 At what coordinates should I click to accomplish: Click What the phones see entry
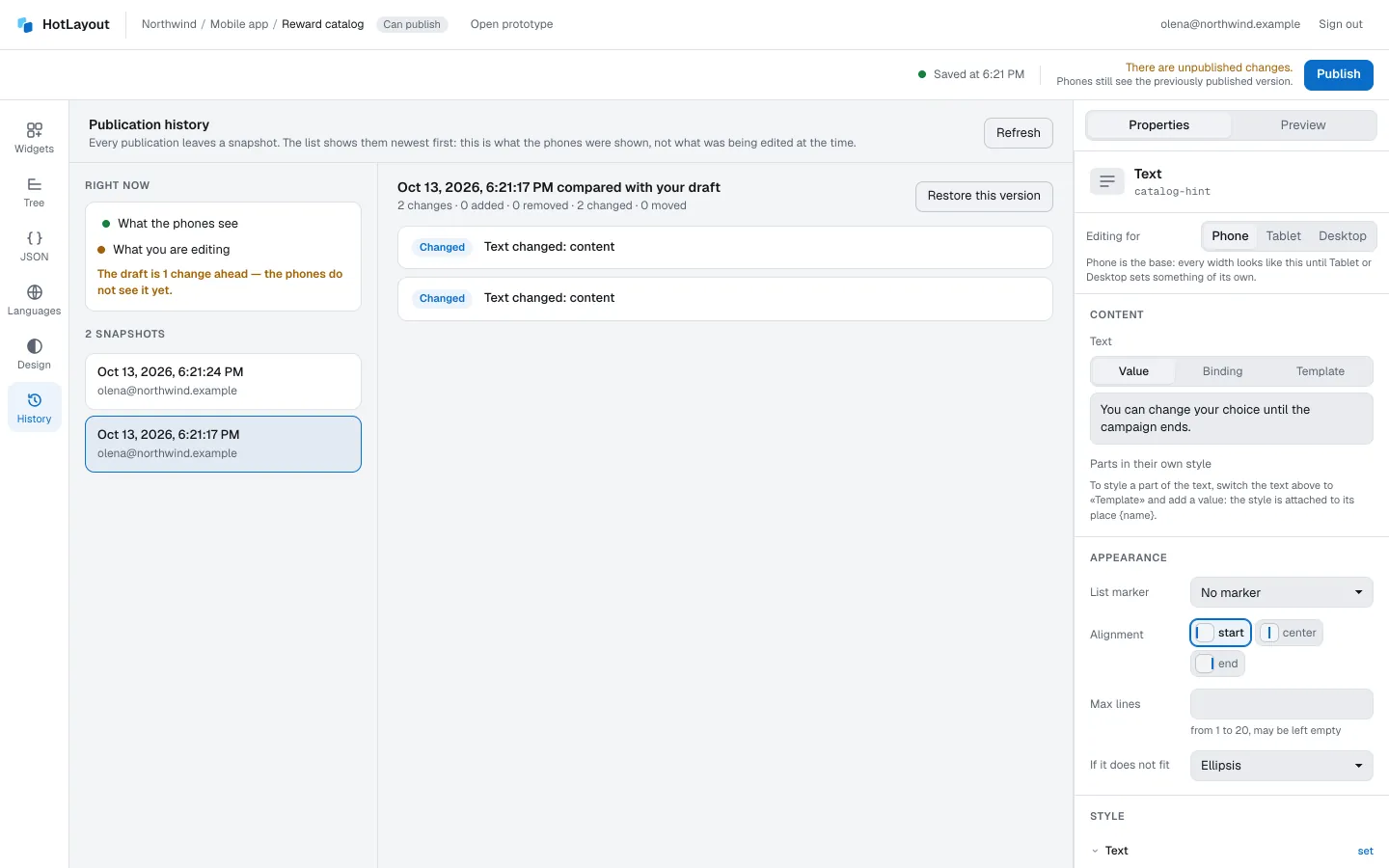pos(170,224)
